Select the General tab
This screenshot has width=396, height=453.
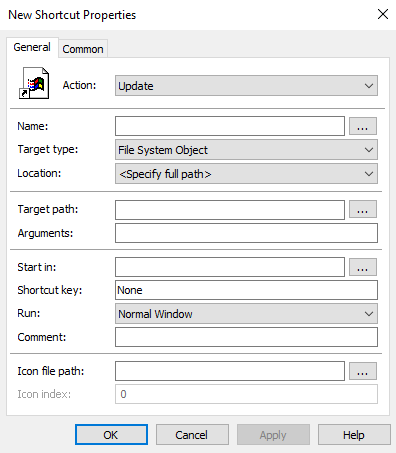pyautogui.click(x=32, y=47)
